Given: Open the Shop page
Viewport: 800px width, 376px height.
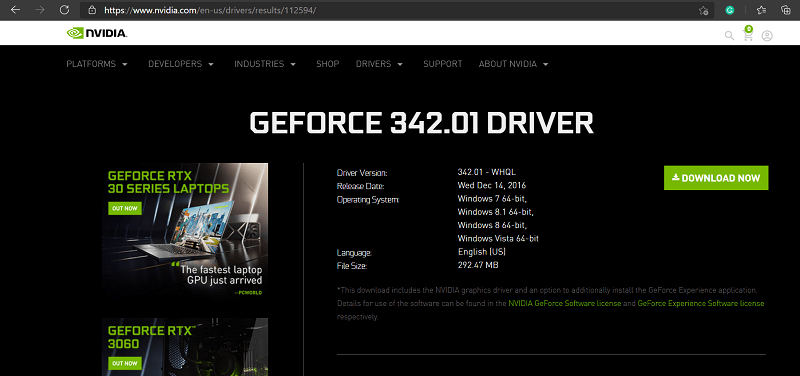Looking at the screenshot, I should pyautogui.click(x=328, y=64).
